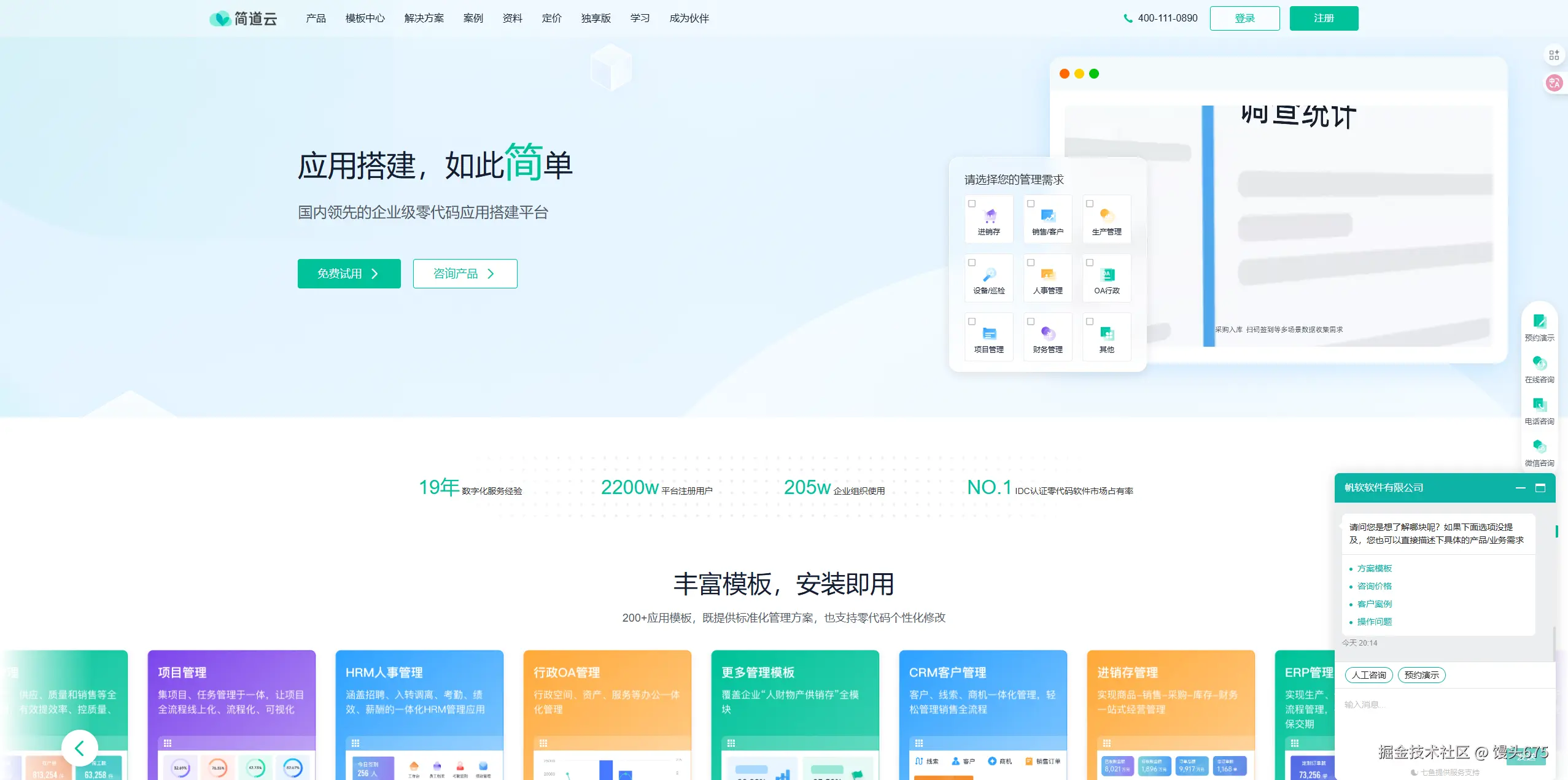Click the round left arrow on the template carousel
The image size is (1568, 780).
[79, 747]
